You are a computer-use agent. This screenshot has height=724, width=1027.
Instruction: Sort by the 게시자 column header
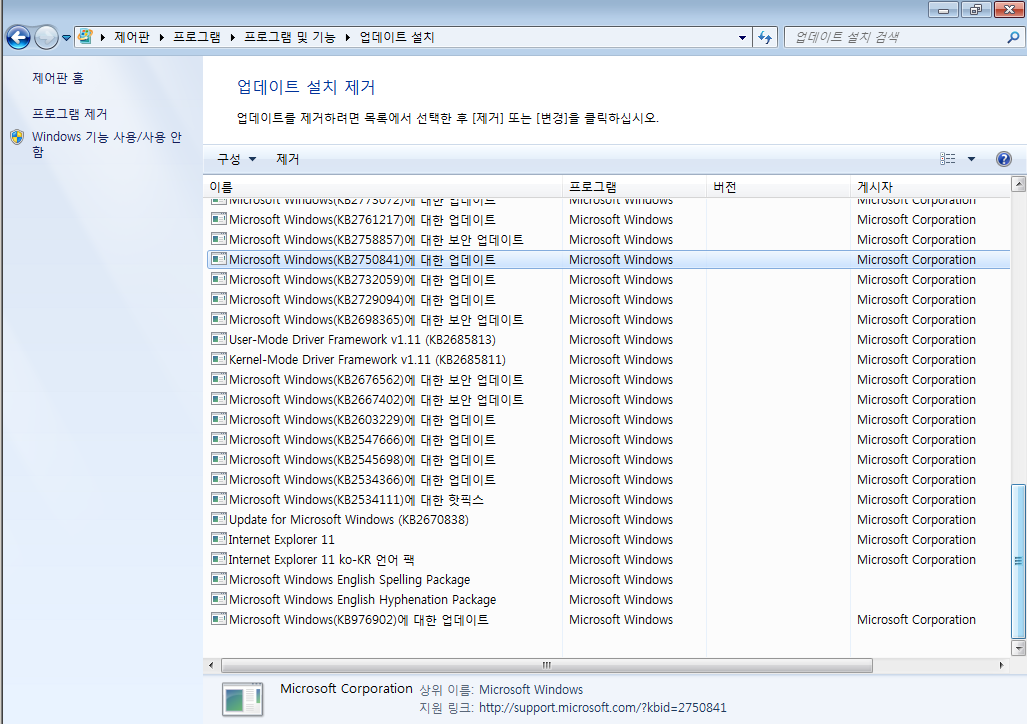(x=930, y=187)
